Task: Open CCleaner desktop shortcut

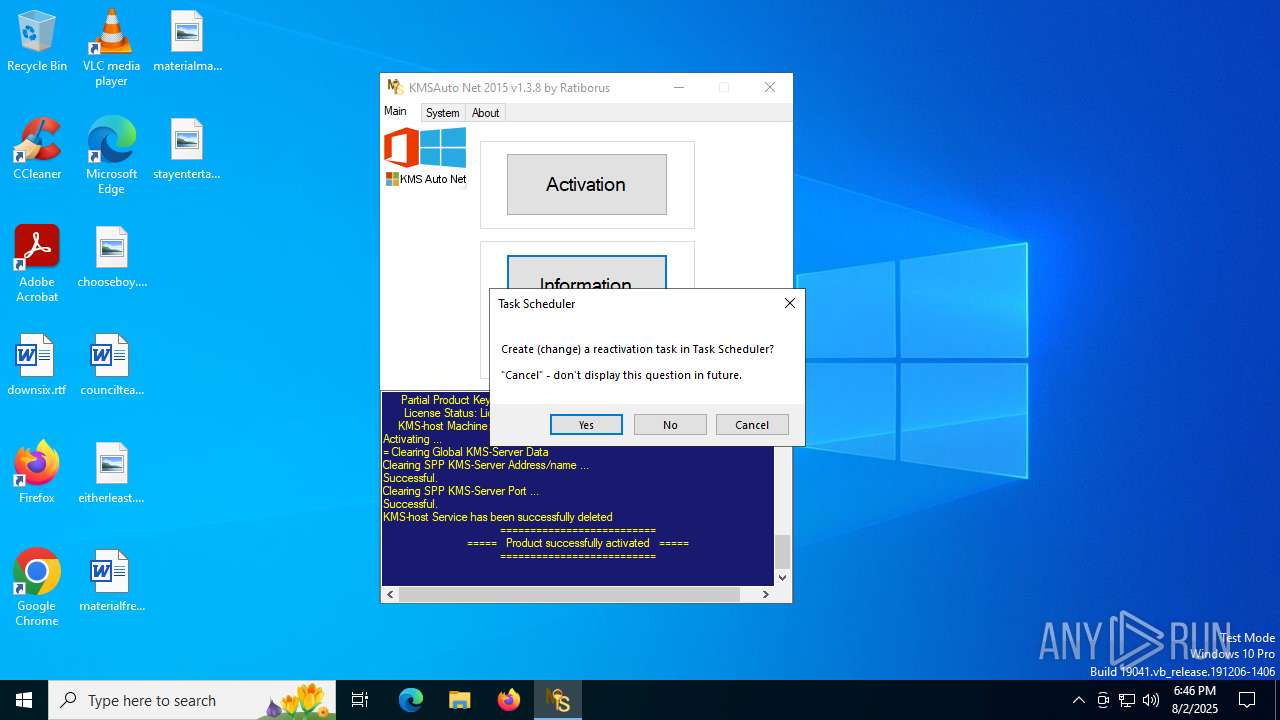Action: point(37,149)
